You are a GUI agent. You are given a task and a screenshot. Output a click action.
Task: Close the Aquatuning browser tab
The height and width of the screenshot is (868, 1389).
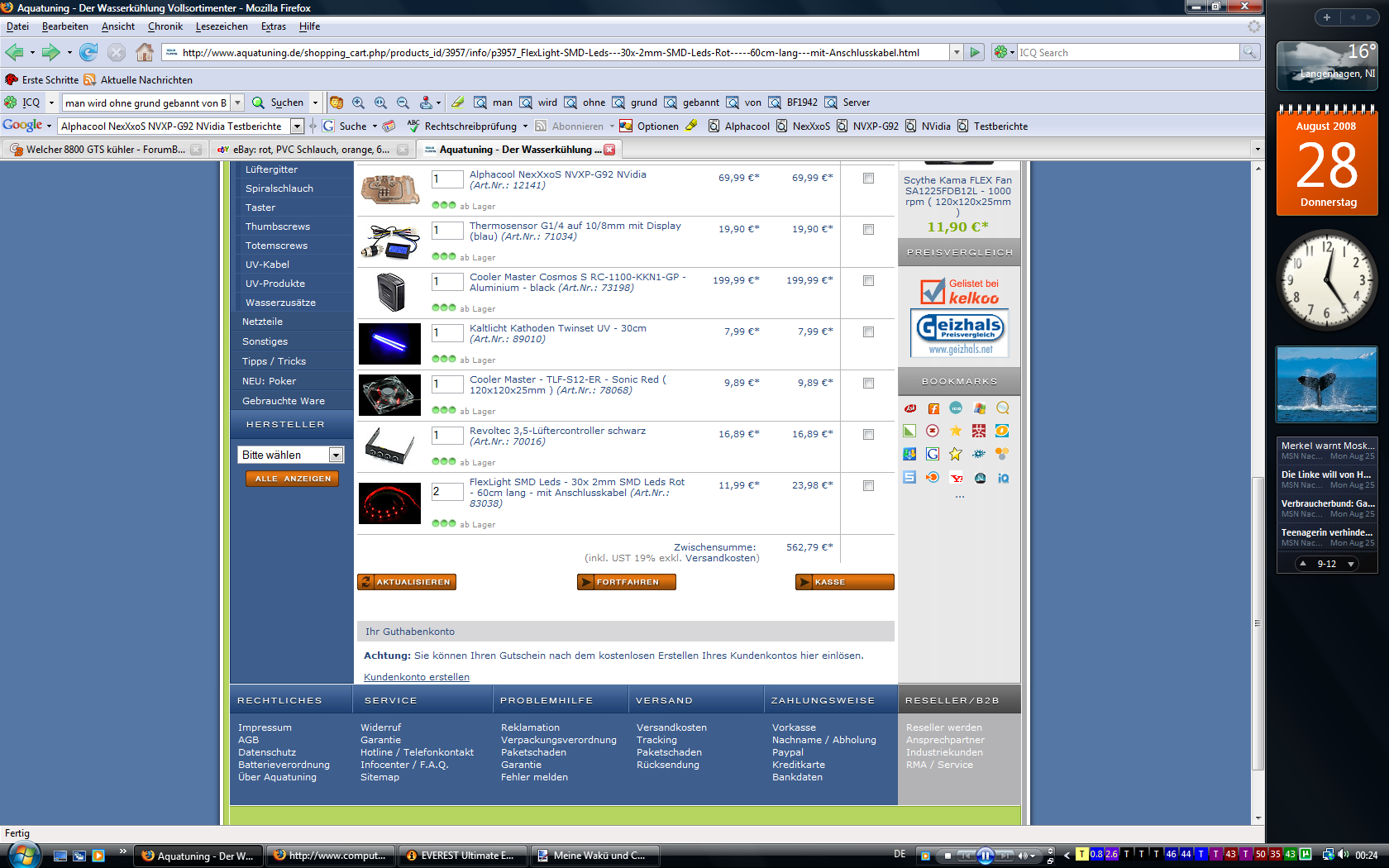point(609,149)
